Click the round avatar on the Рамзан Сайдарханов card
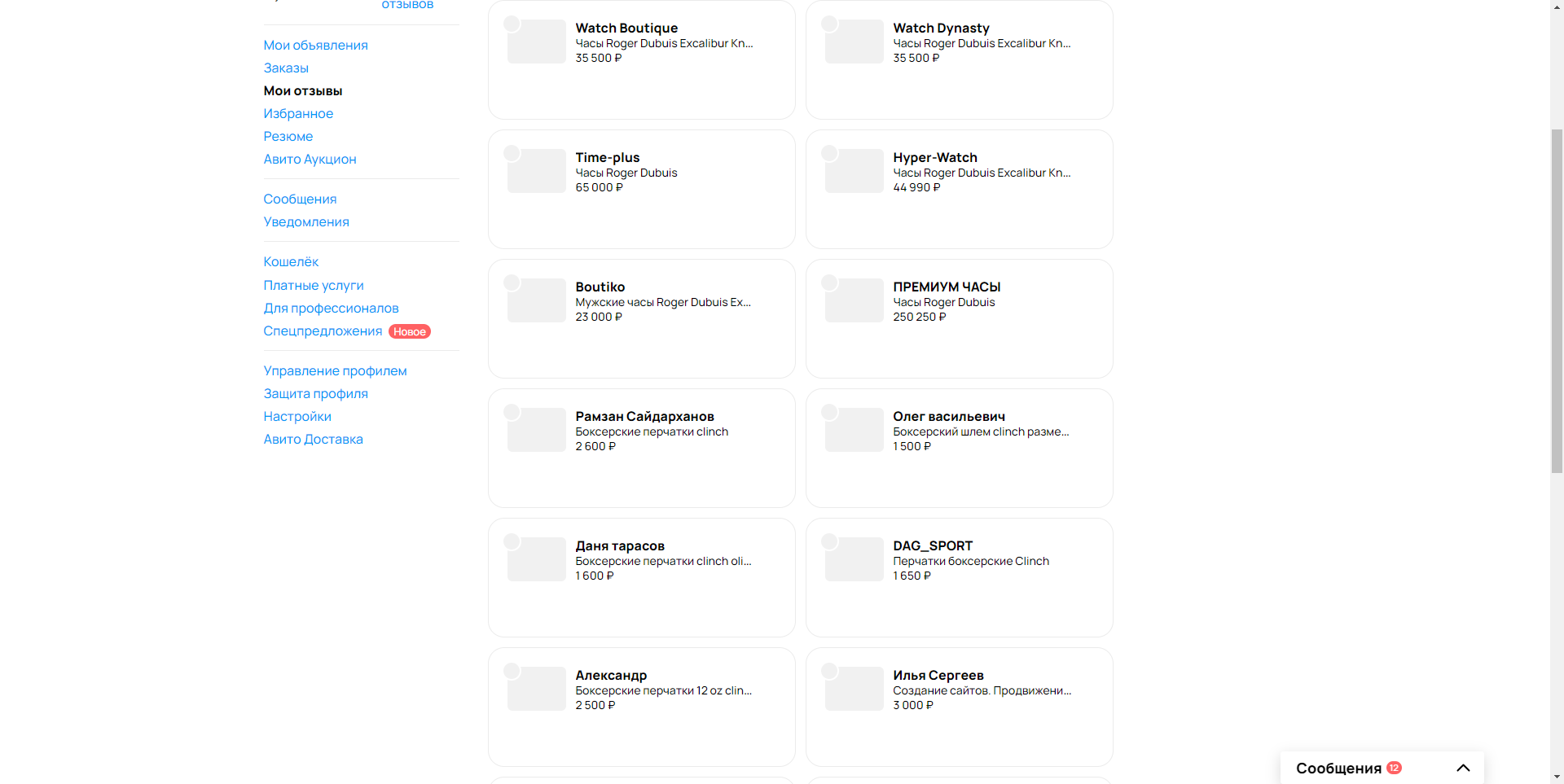Image resolution: width=1564 pixels, height=784 pixels. point(512,412)
